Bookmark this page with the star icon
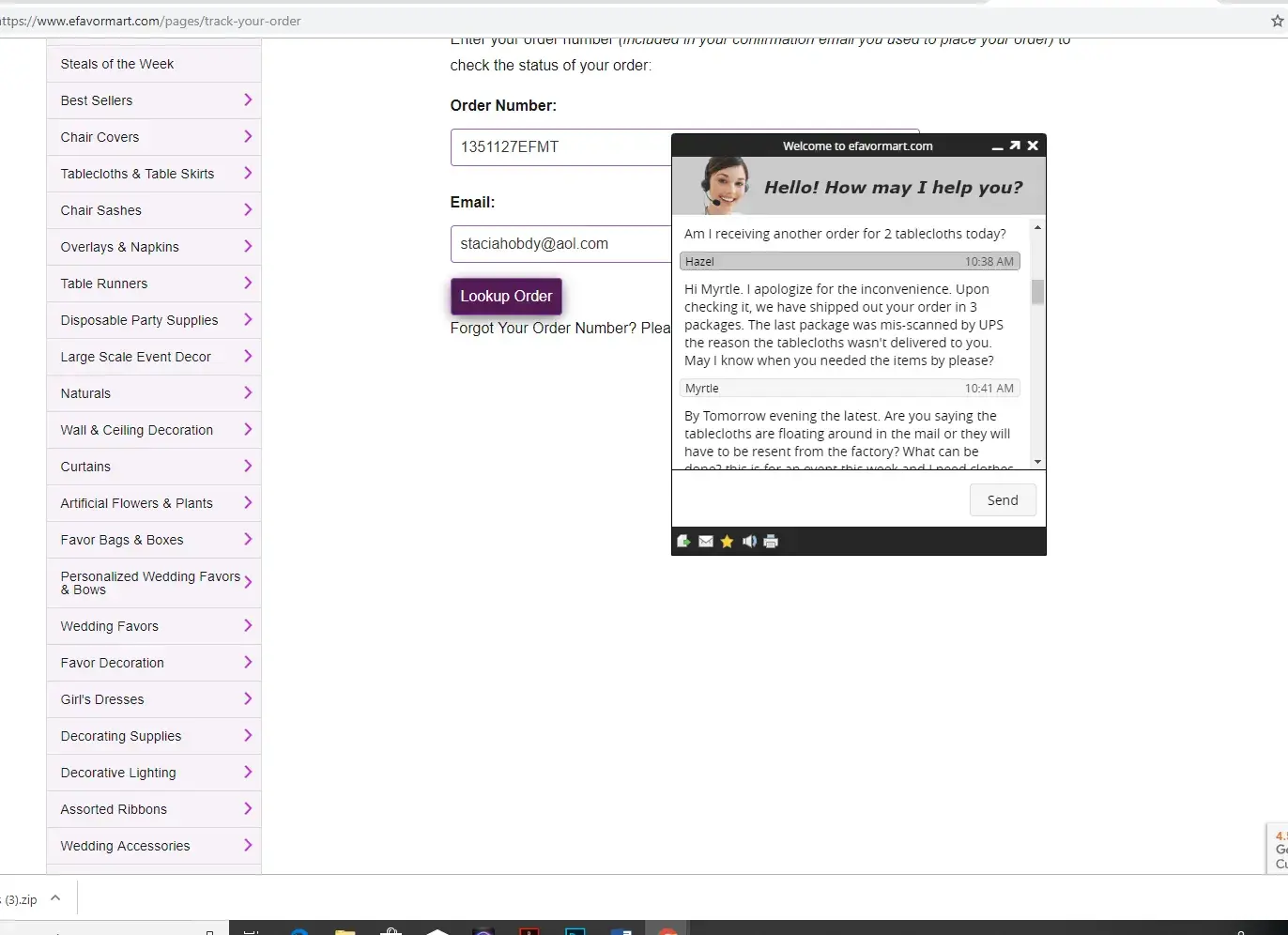1288x935 pixels. click(x=1277, y=21)
